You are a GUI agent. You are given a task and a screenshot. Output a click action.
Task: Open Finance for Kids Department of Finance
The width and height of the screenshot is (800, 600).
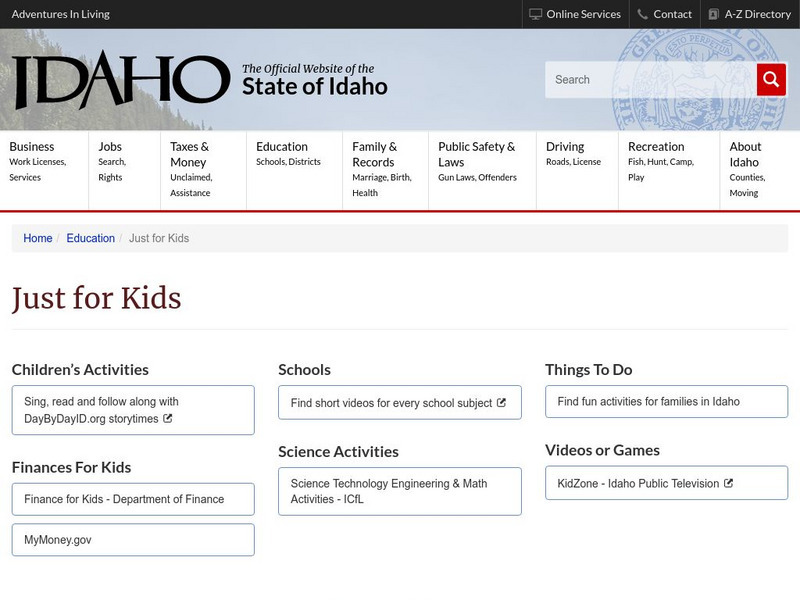[x=131, y=498]
